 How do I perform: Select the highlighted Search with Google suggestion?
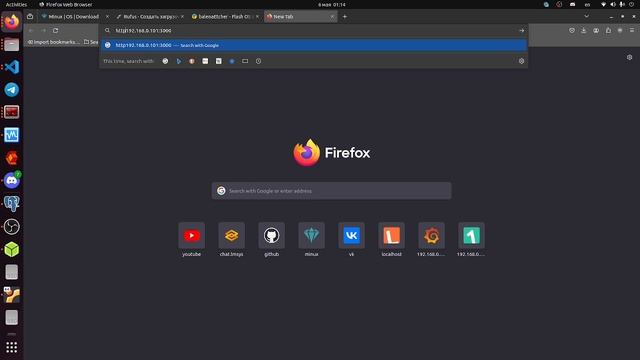(x=313, y=45)
